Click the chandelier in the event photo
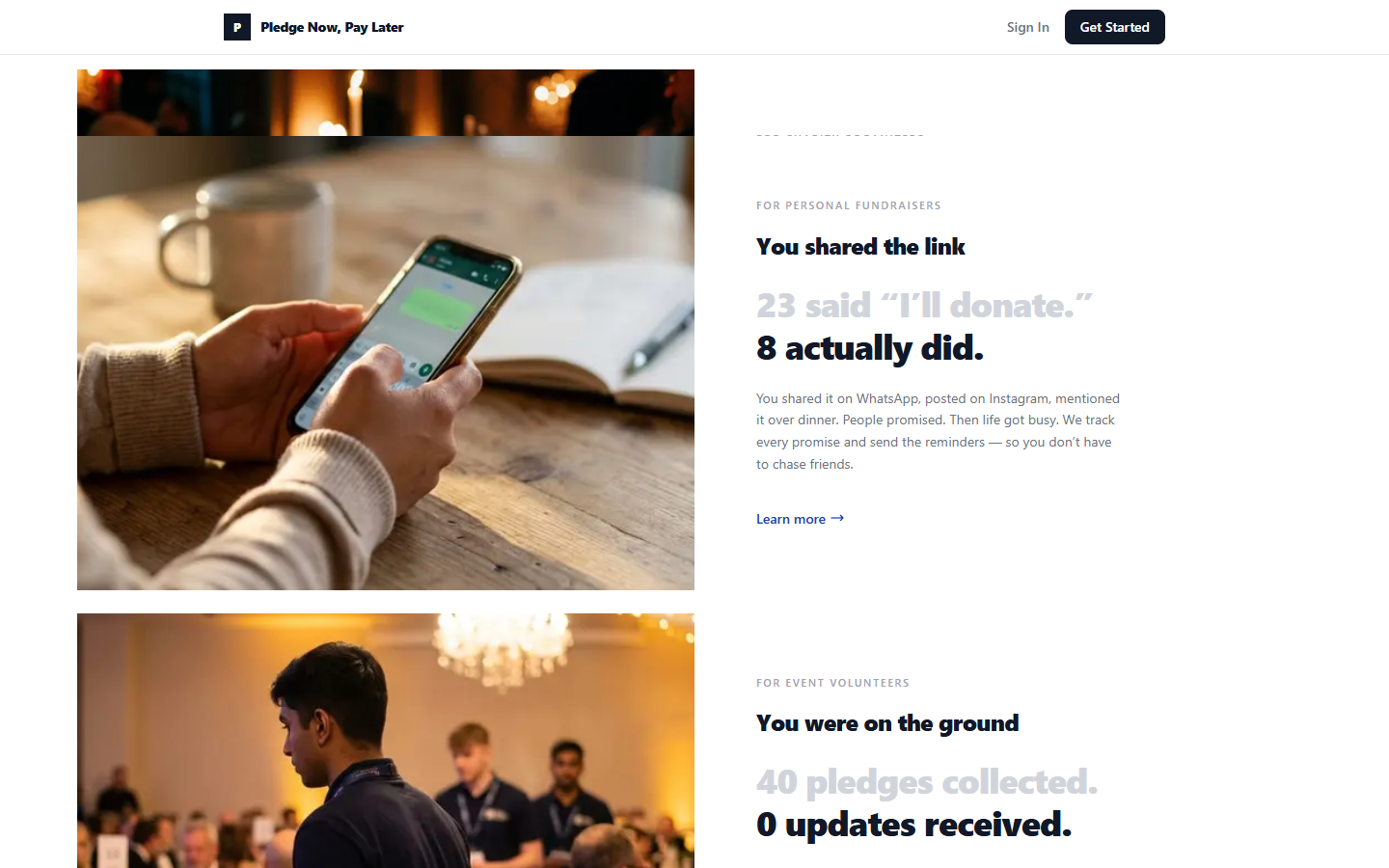 point(502,644)
